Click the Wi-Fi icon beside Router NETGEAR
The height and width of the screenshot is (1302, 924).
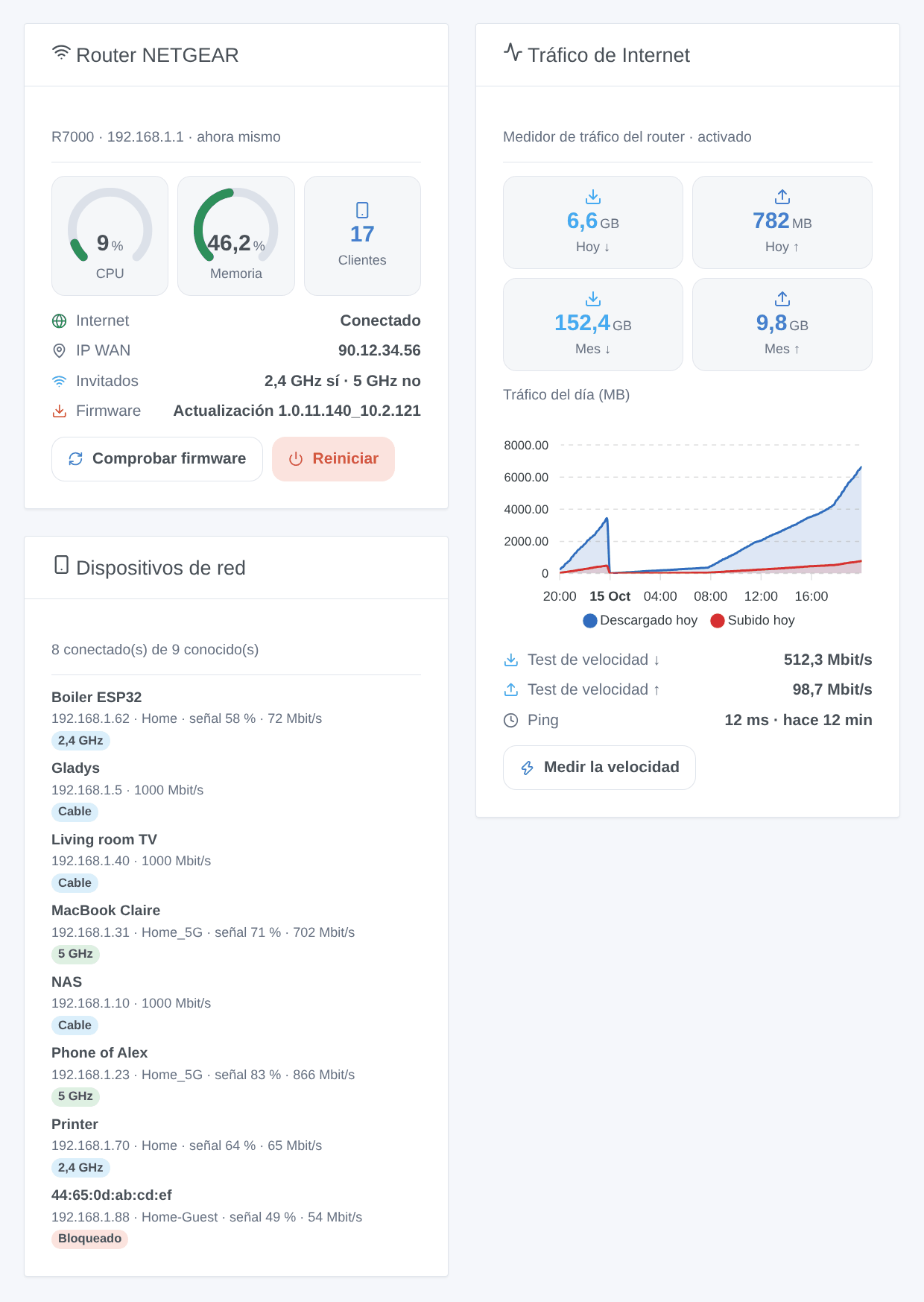point(61,54)
